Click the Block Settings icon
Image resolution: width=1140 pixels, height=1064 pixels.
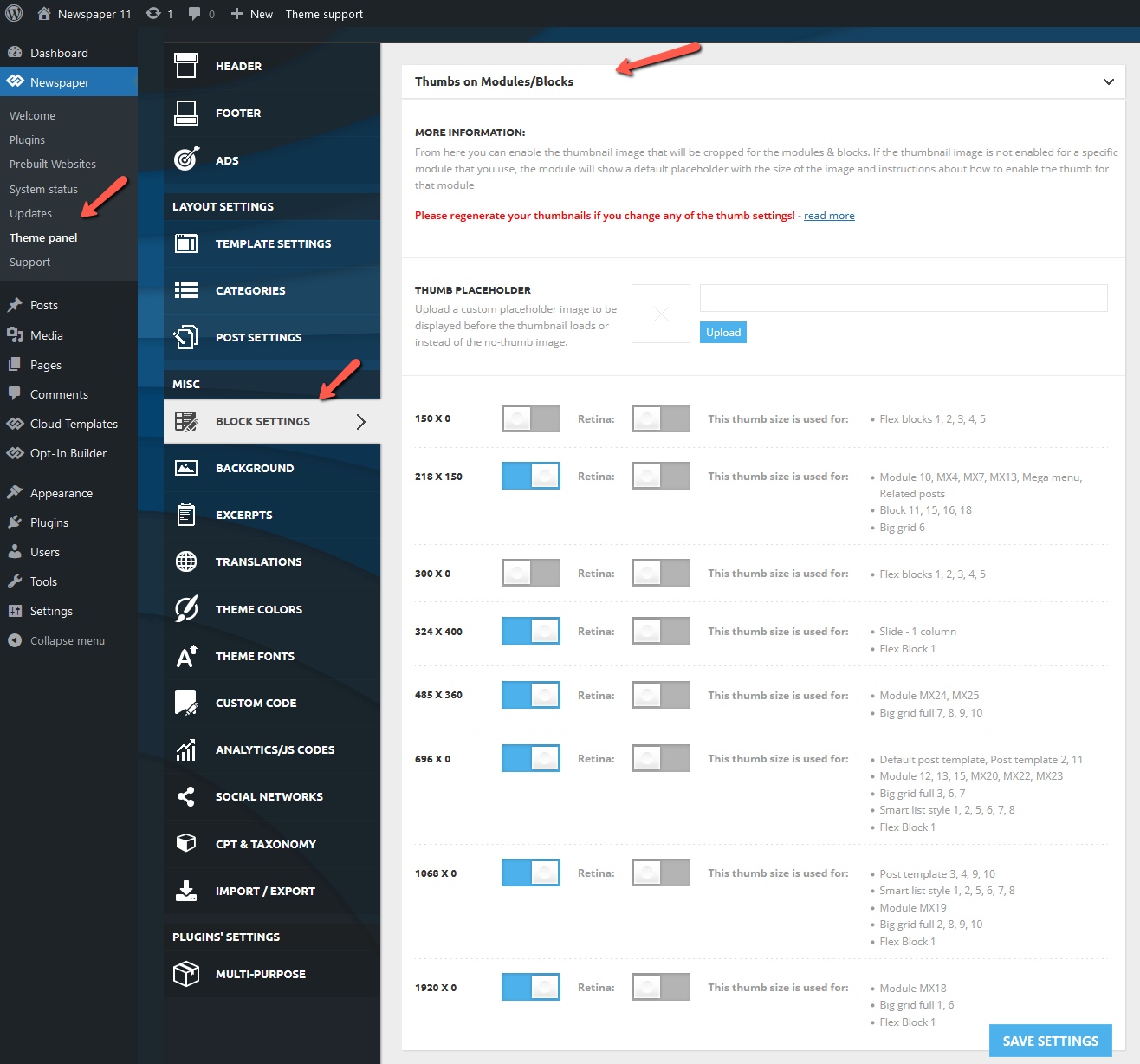(186, 421)
